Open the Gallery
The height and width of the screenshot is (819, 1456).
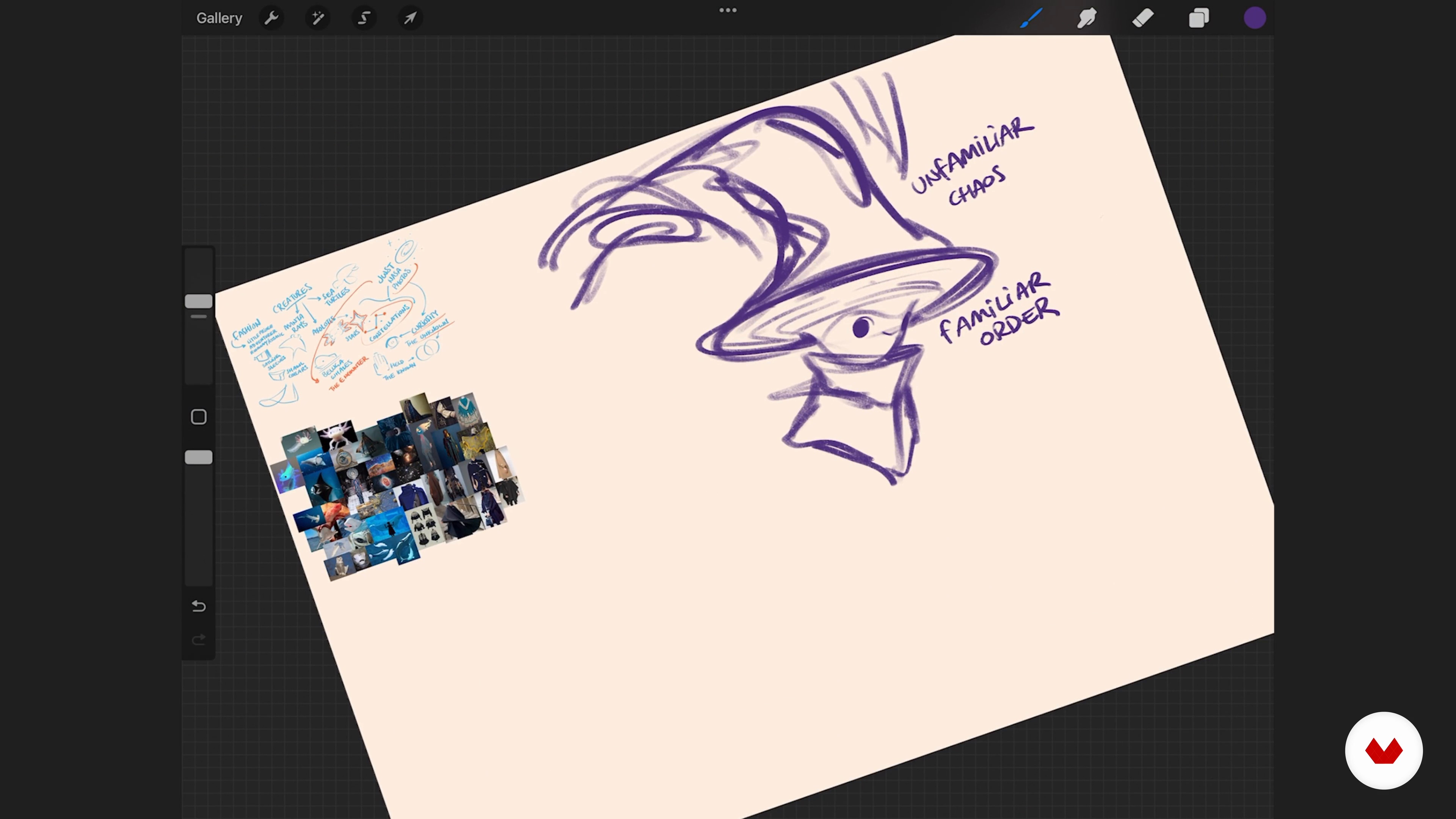(219, 18)
